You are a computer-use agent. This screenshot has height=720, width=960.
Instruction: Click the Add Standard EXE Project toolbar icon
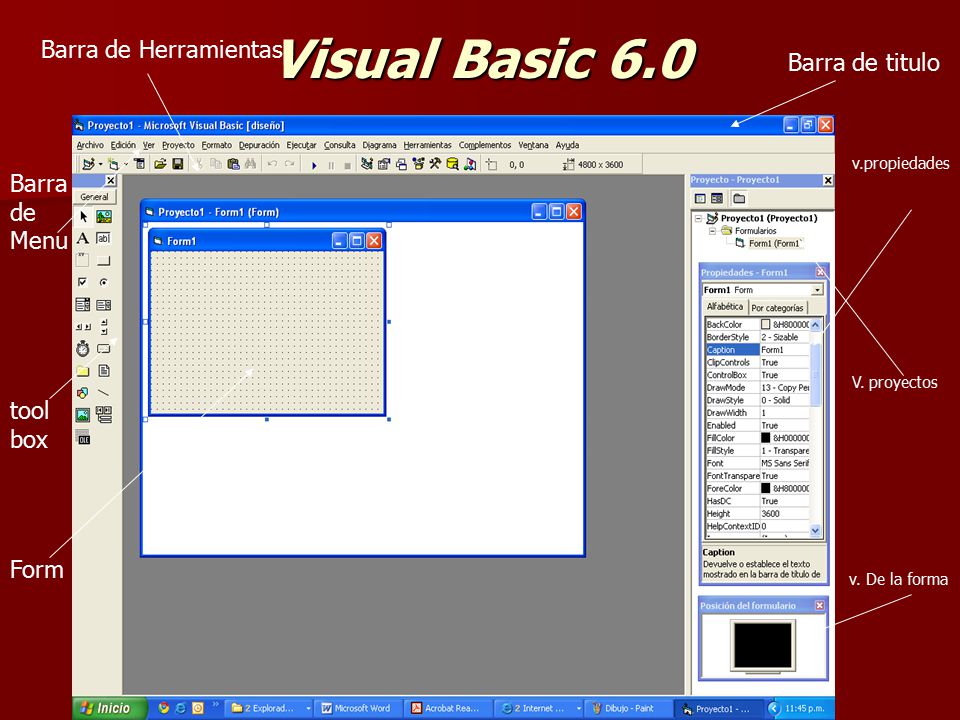89,164
